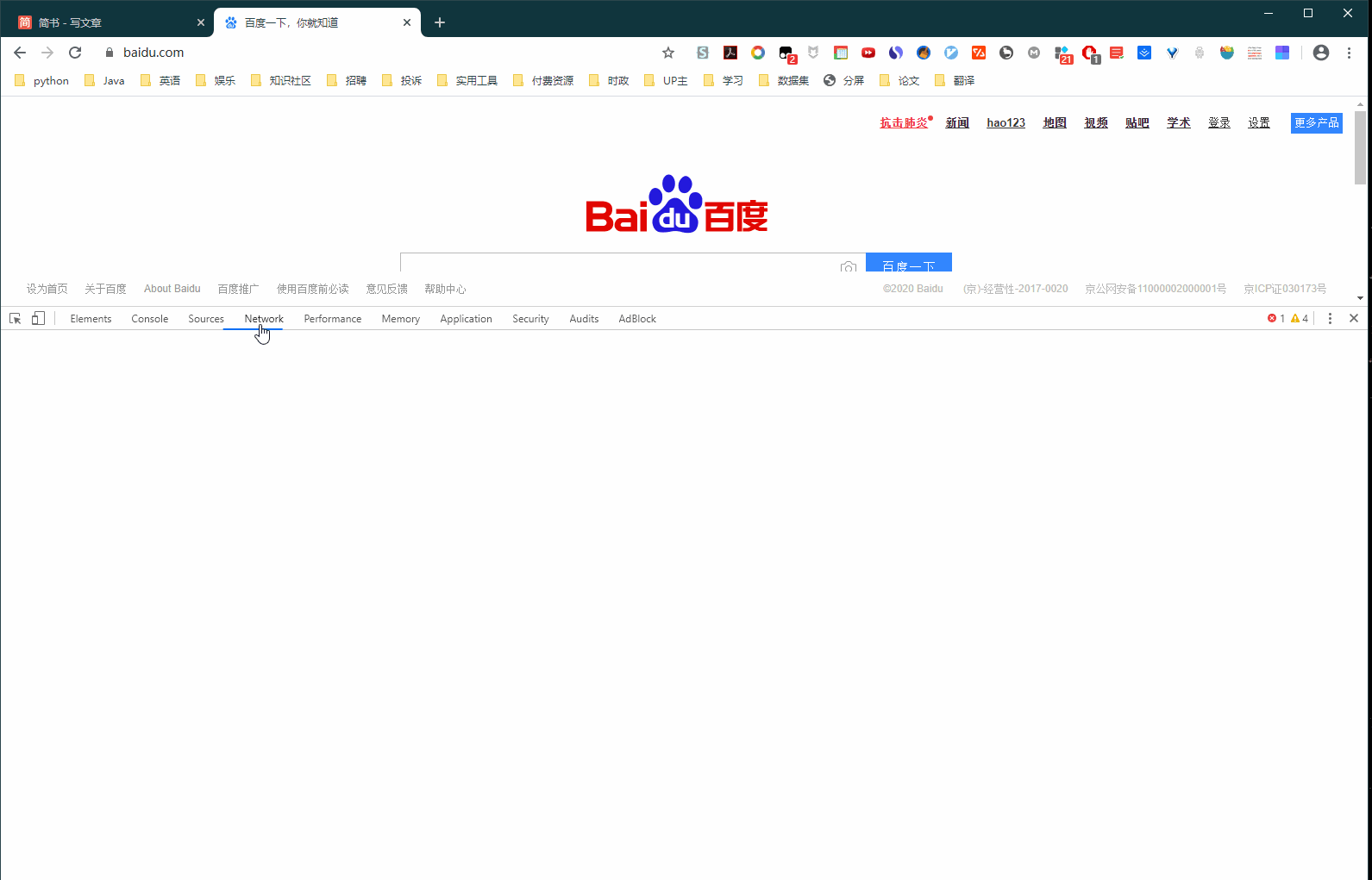Click the Baidu logo

tap(677, 204)
